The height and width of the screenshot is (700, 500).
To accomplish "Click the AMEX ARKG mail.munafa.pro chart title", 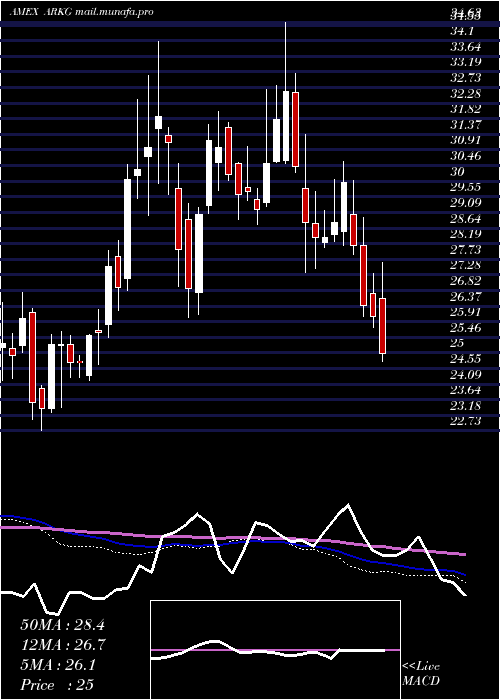I will [81, 12].
